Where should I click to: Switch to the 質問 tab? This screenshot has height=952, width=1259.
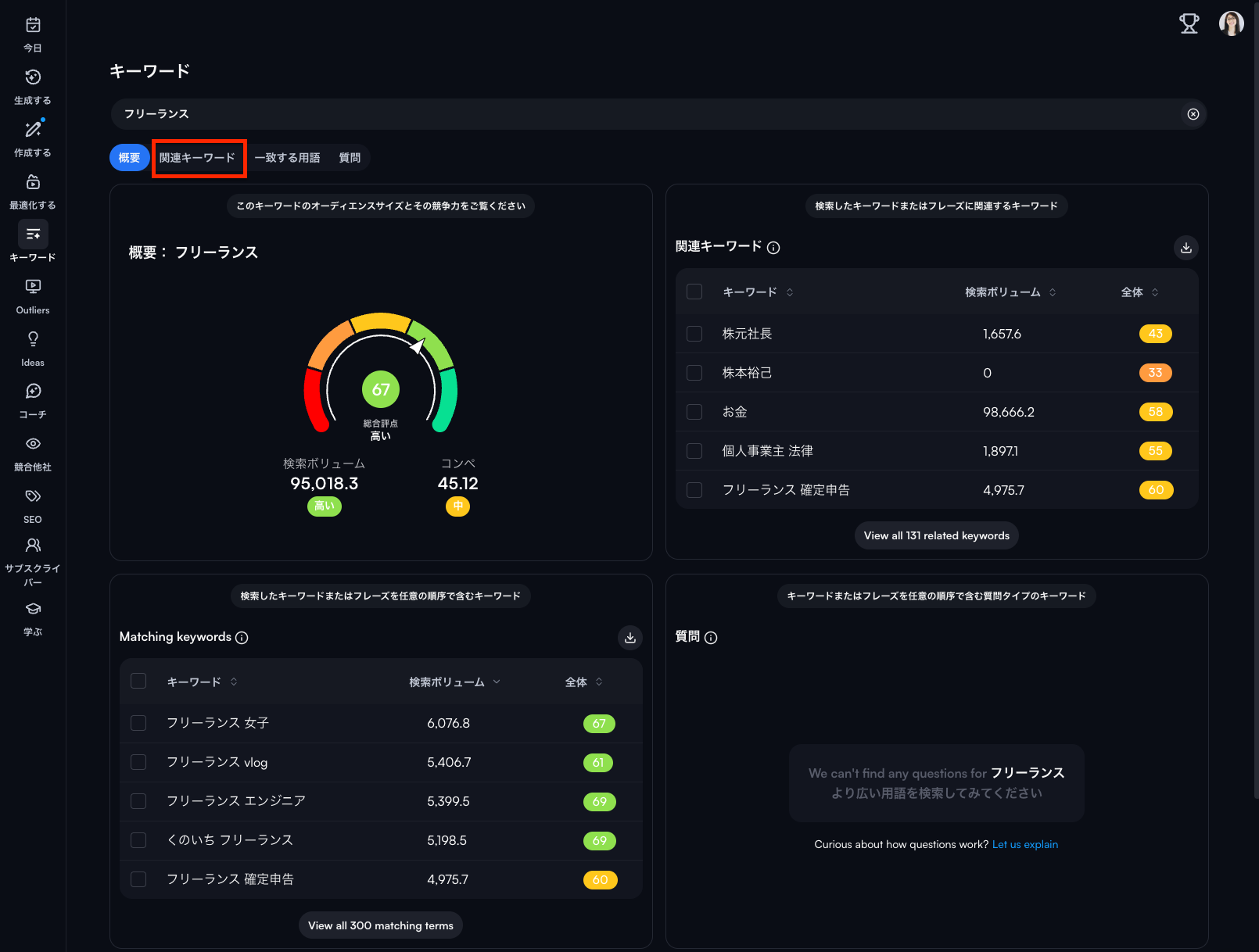pyautogui.click(x=350, y=158)
